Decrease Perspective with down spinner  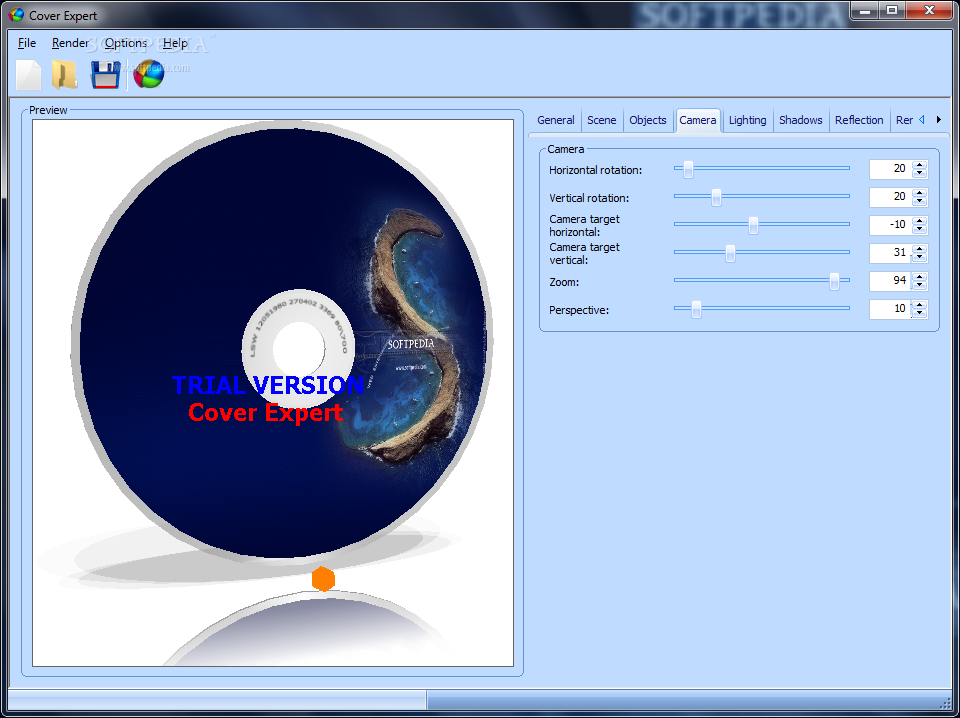tap(919, 314)
